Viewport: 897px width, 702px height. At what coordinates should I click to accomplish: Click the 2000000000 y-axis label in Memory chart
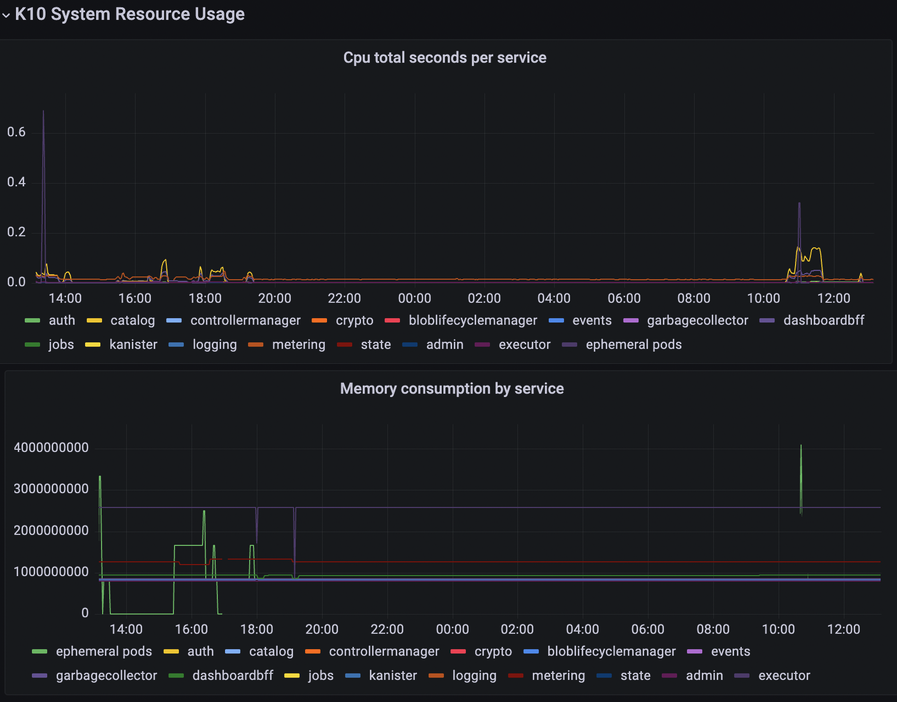(x=51, y=530)
